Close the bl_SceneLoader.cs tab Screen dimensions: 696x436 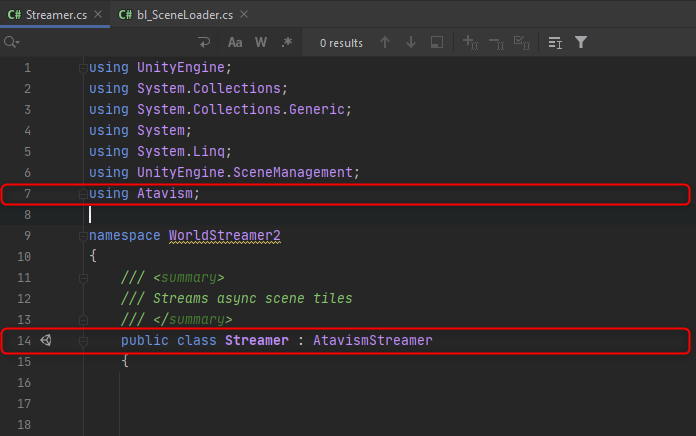(244, 14)
